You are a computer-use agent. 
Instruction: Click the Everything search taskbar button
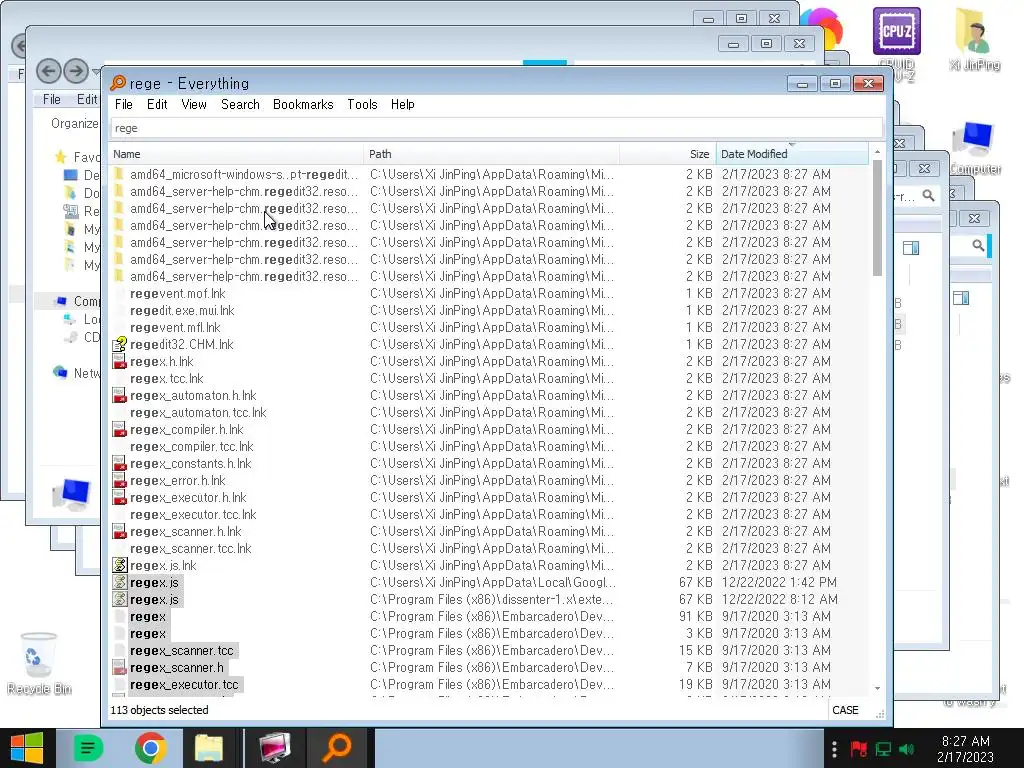[338, 748]
